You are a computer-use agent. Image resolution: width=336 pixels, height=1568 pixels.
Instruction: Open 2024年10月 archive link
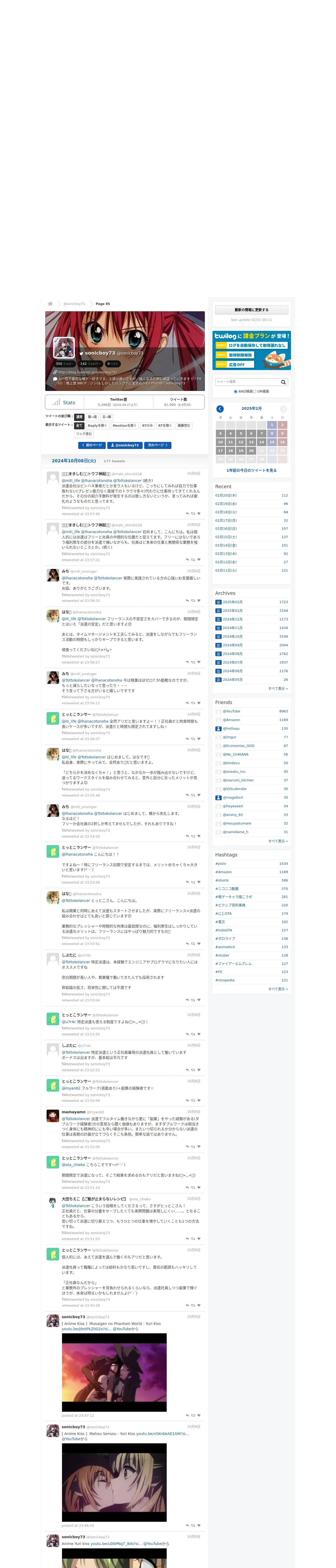[232, 637]
